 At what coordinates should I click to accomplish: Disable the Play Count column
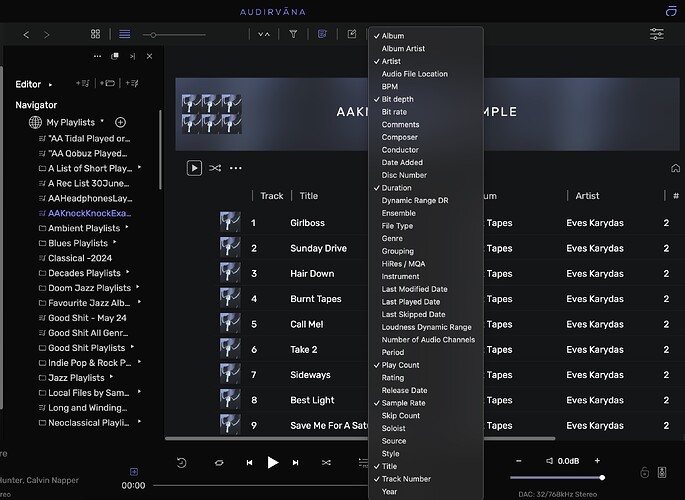[400, 365]
